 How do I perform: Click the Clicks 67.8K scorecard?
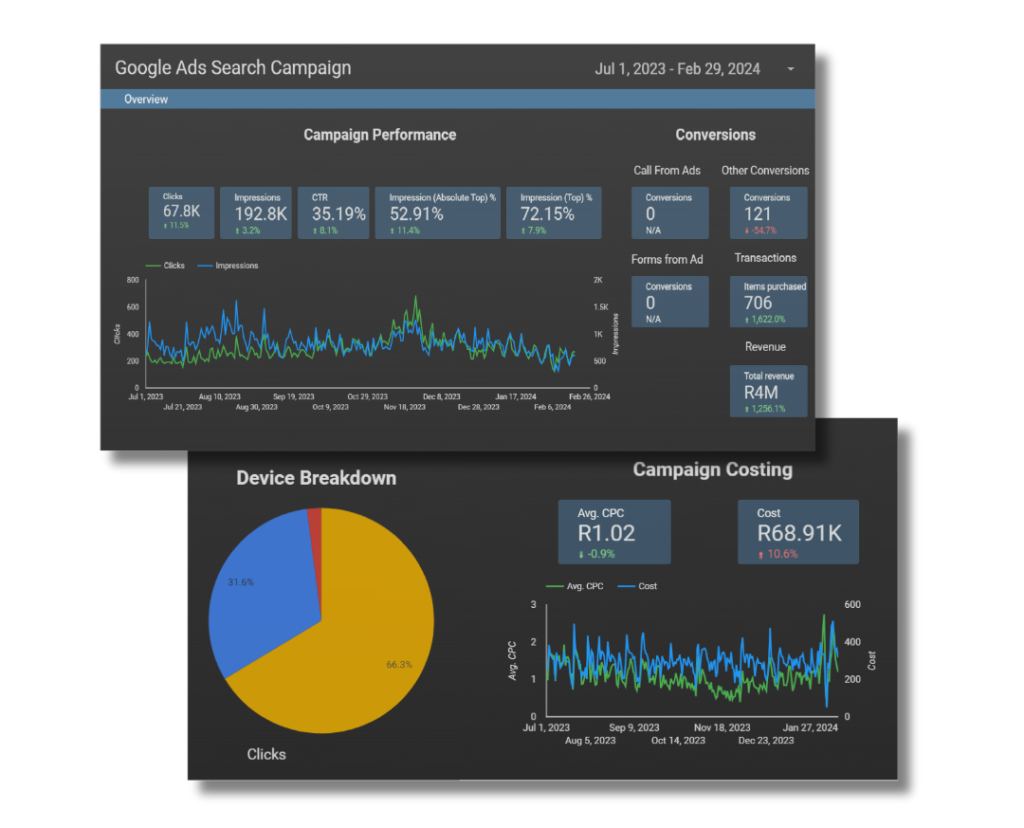(x=181, y=212)
